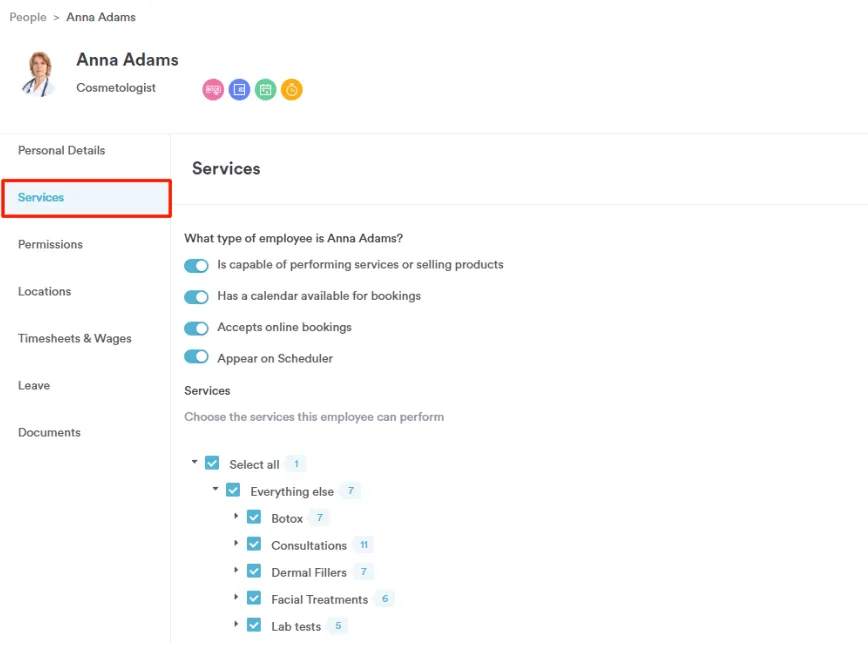Turn off 'Has a calendar available for bookings'
868x655 pixels.
[x=196, y=297]
